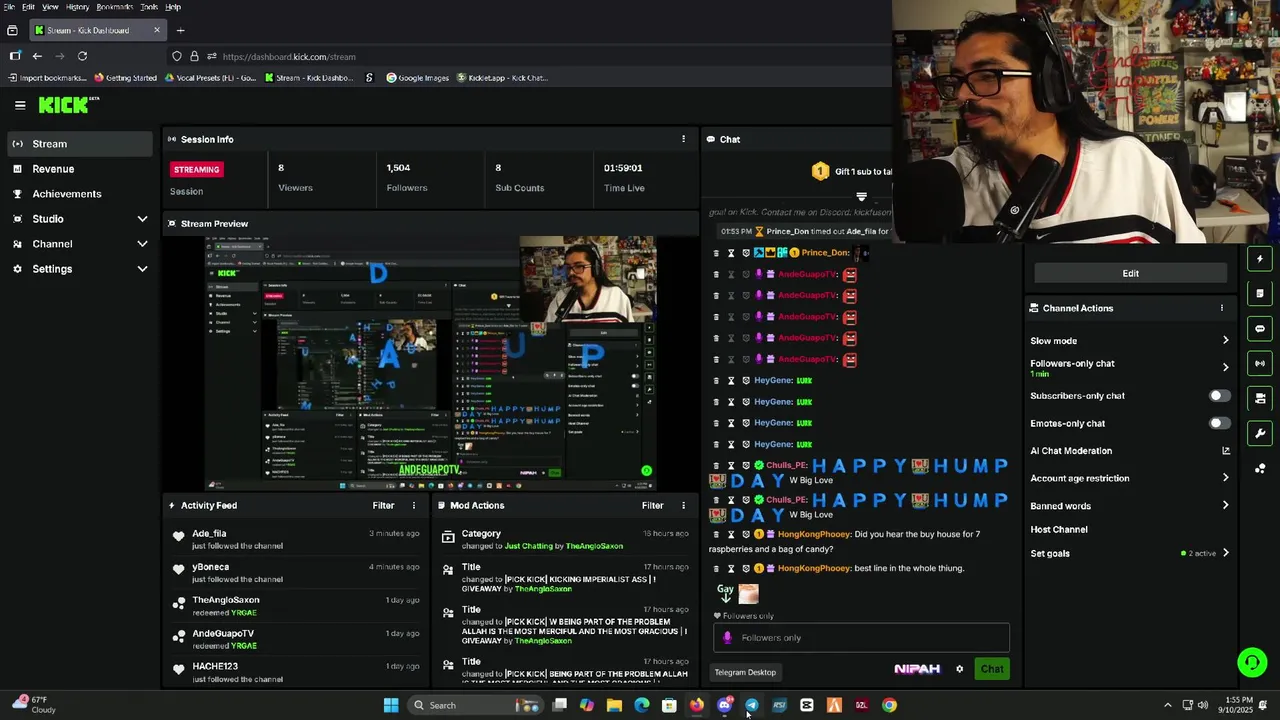This screenshot has width=1280, height=720.
Task: Open Firefox from the taskbar
Action: pos(697,705)
